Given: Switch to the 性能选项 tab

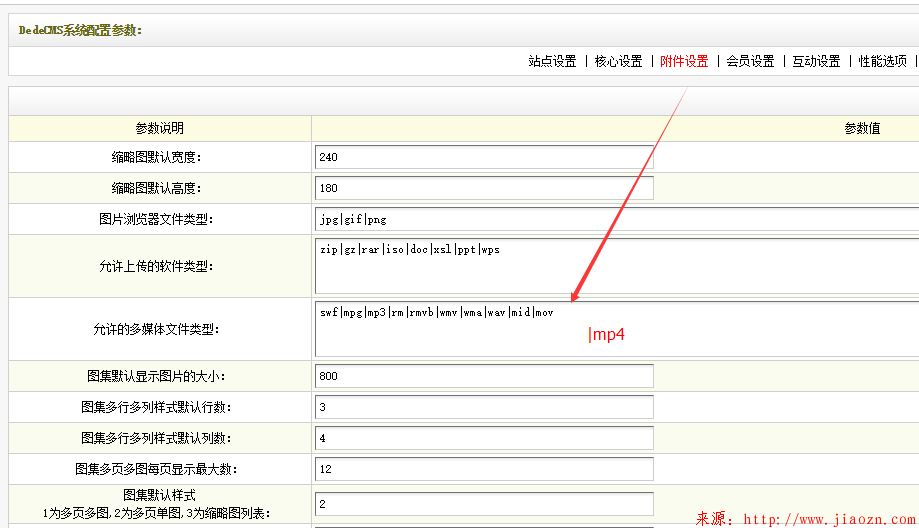Looking at the screenshot, I should [882, 61].
